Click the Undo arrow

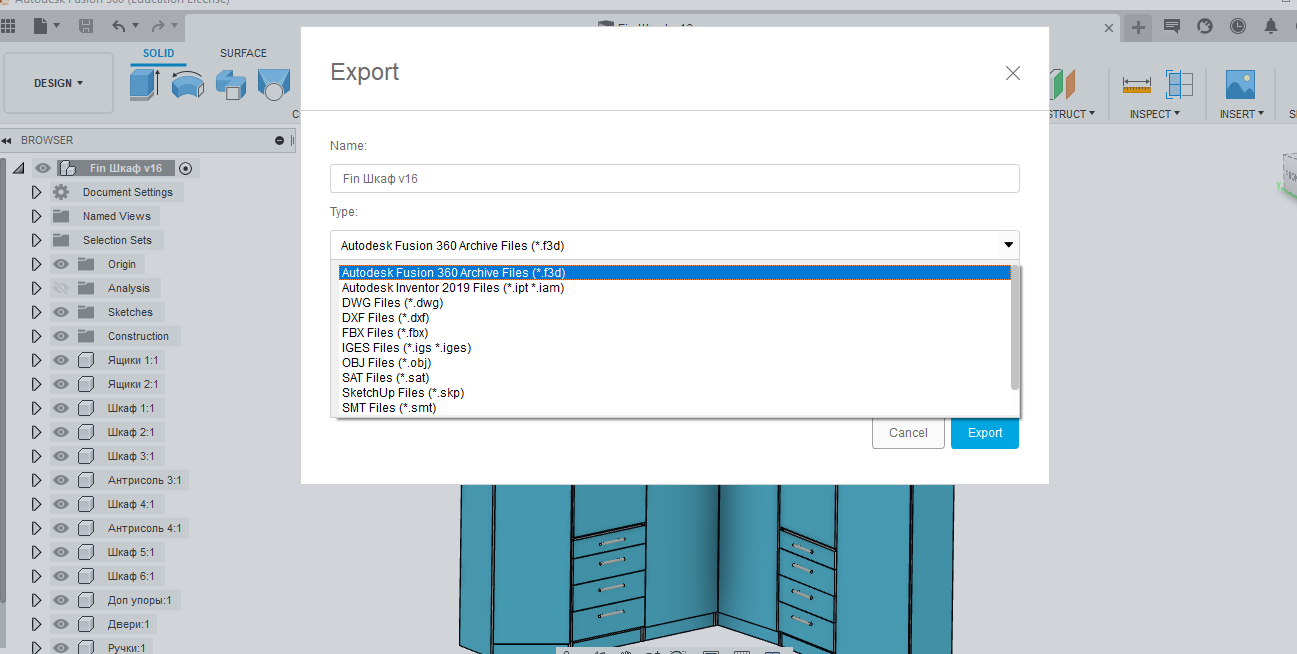coord(120,27)
